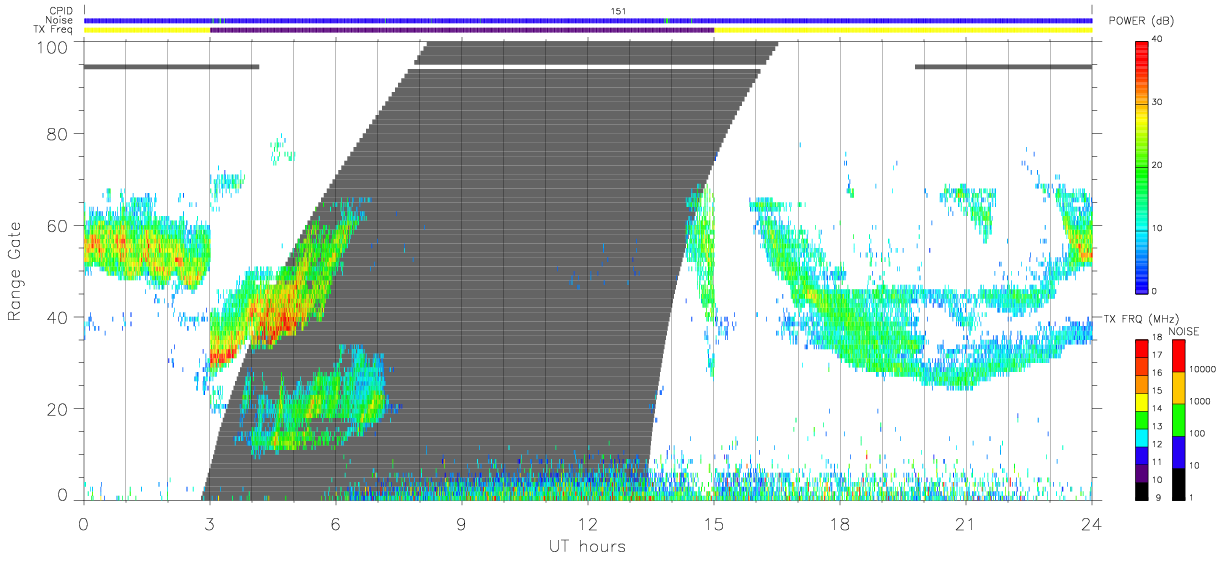Click the NOISE legend color bar
Viewport: 1228px width, 567px height.
(x=1179, y=419)
